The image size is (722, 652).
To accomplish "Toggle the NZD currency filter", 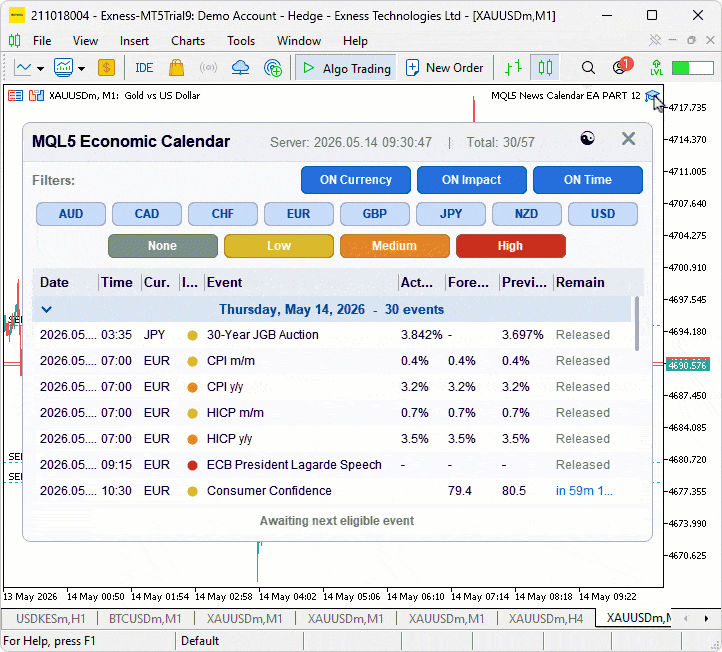I will [527, 214].
